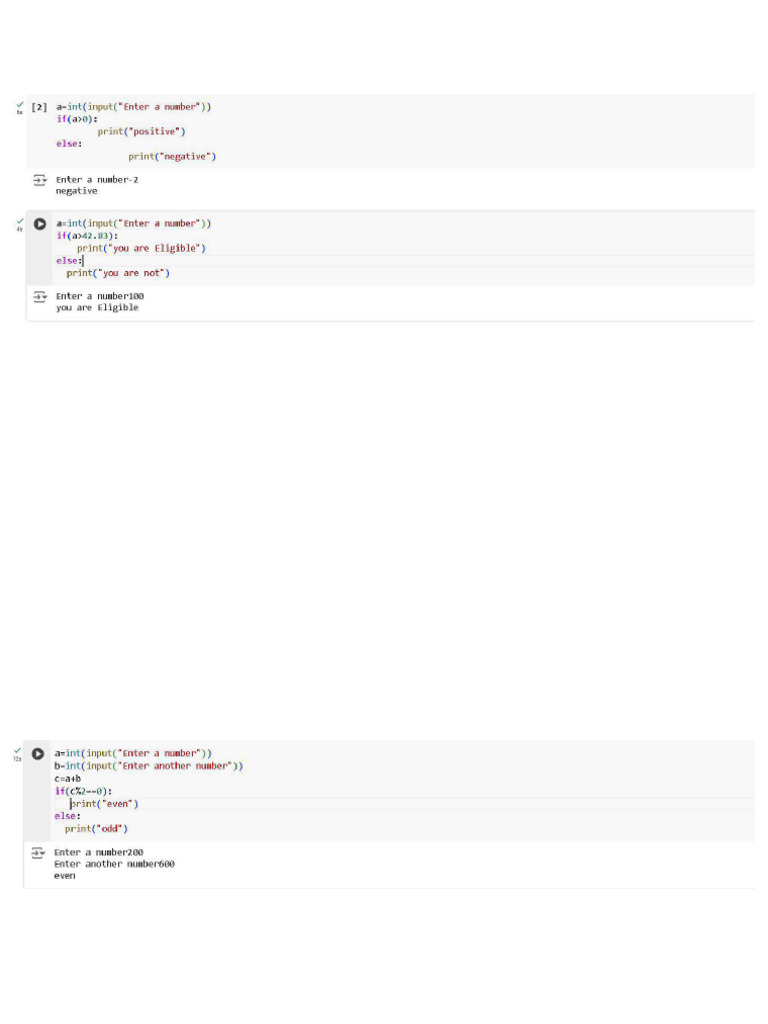Place cursor on the if(a>42.83): line
The image size is (768, 1024).
pos(87,236)
